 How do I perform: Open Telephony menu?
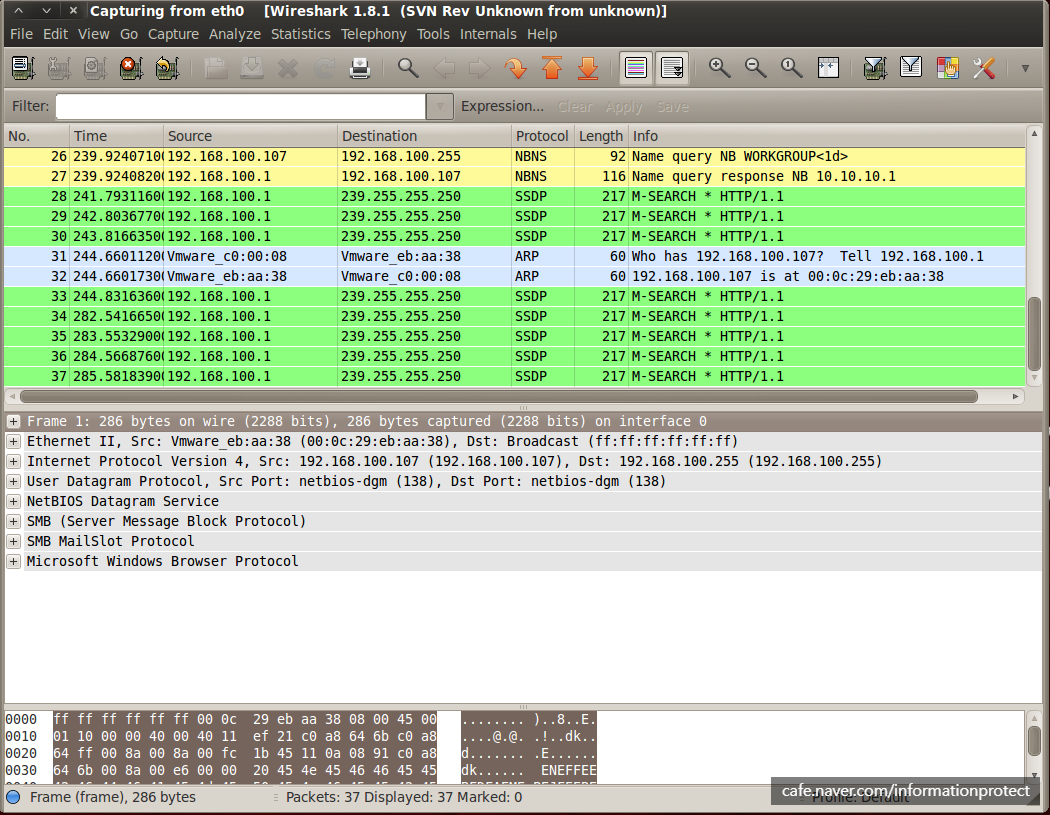[x=374, y=34]
